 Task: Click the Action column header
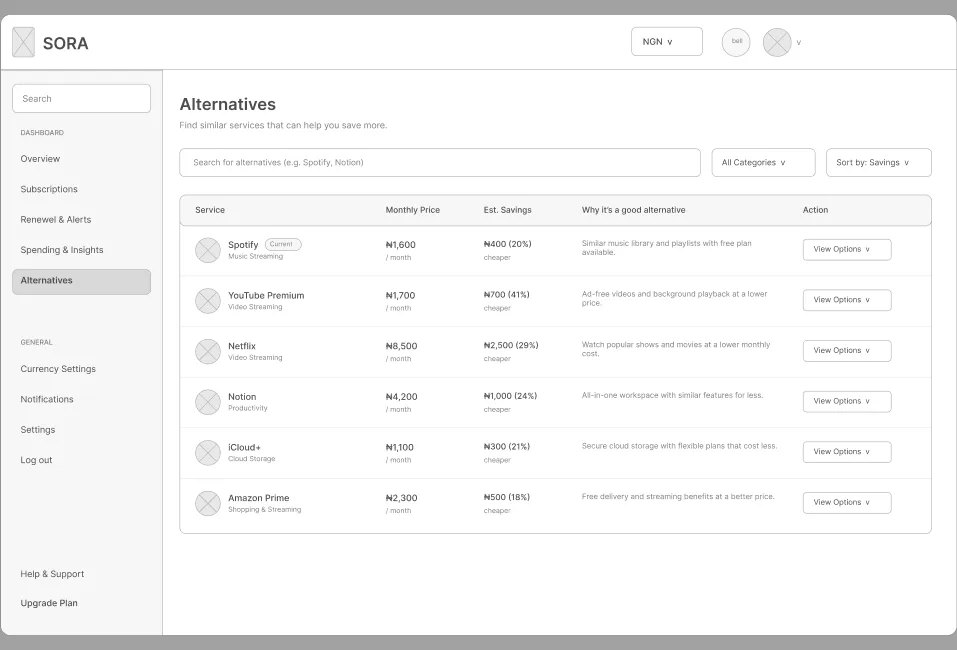pos(815,210)
